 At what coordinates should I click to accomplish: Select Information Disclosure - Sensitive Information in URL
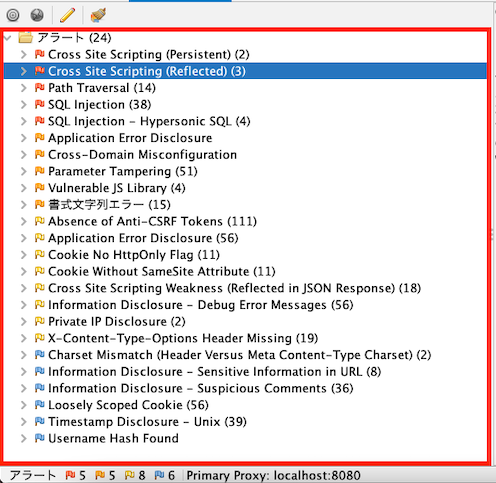click(215, 371)
